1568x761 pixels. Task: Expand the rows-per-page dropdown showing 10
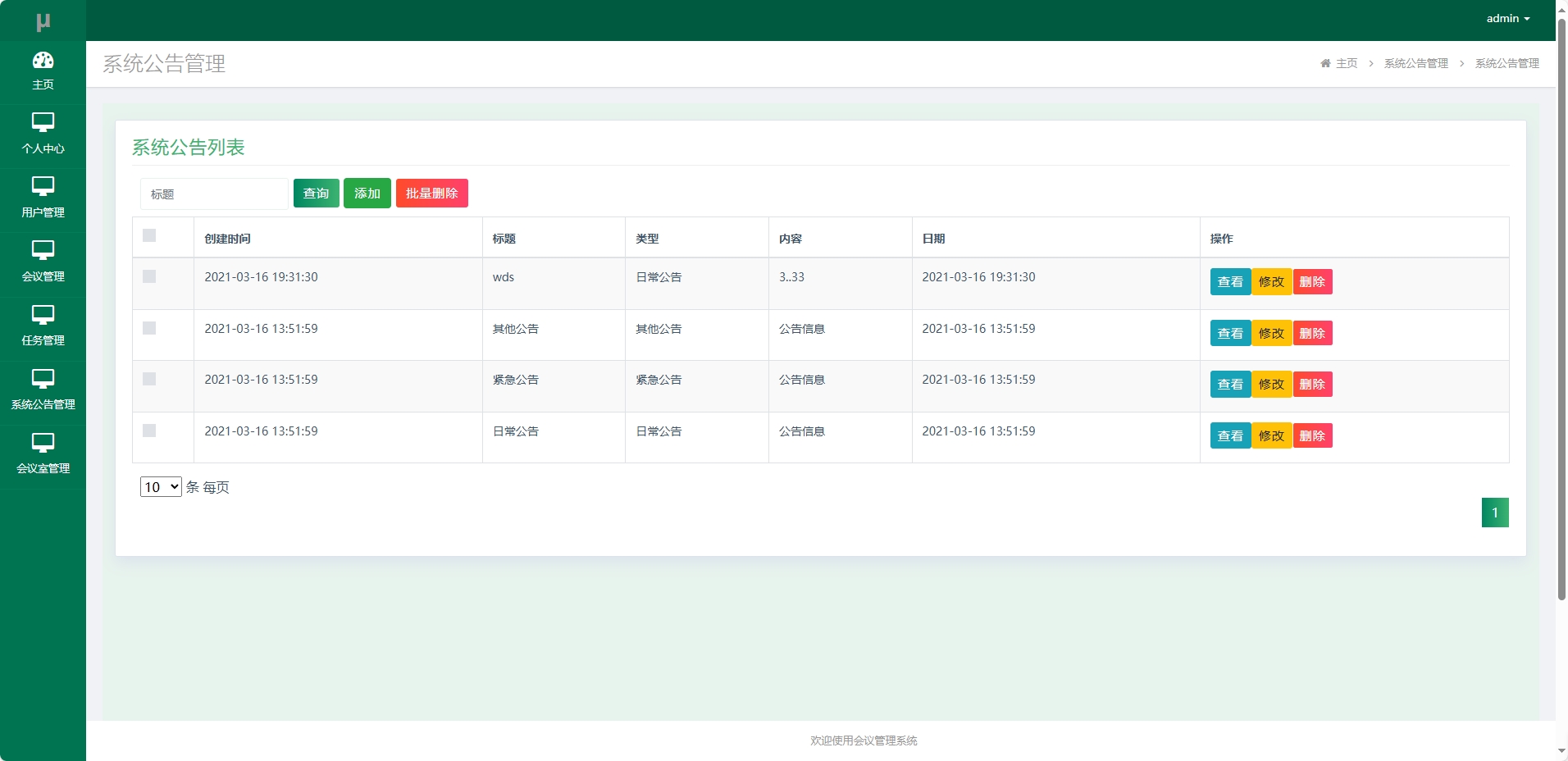[161, 487]
